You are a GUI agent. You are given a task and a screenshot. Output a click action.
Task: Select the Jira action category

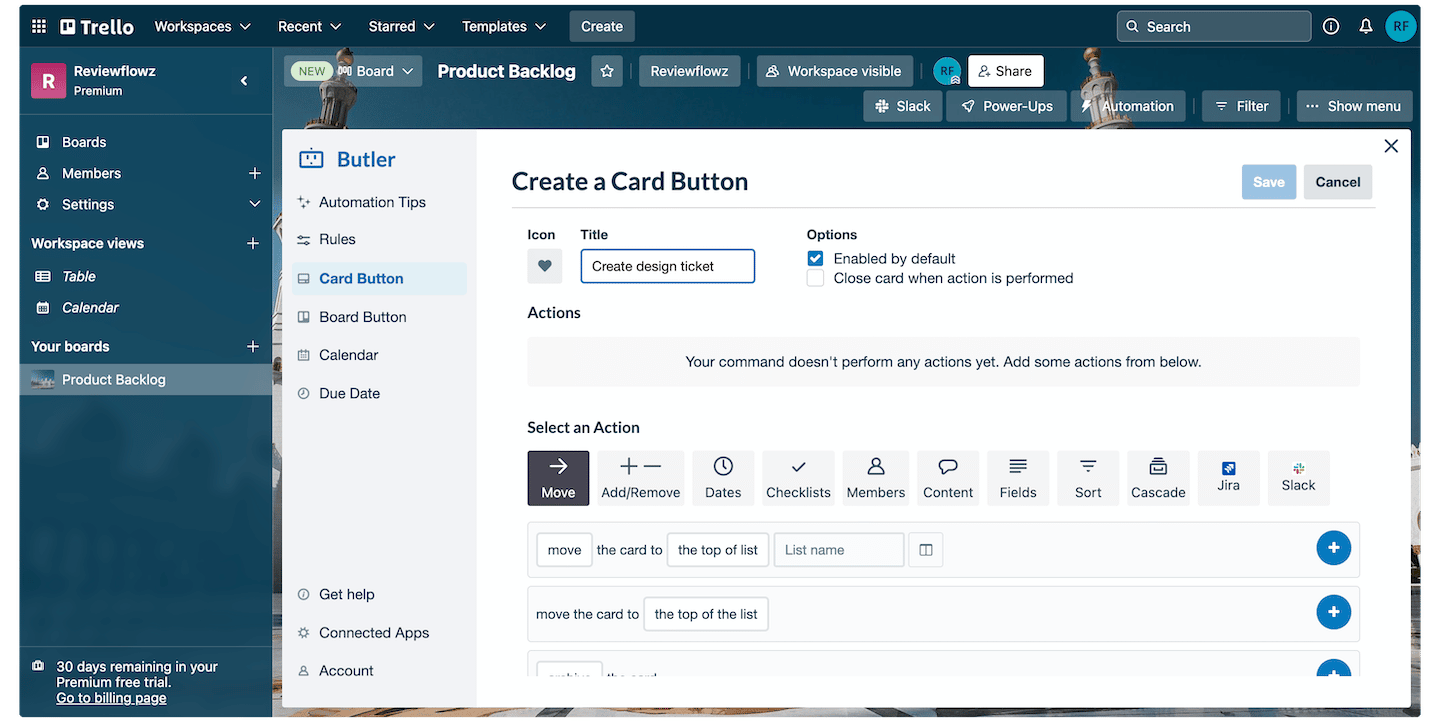pyautogui.click(x=1229, y=478)
